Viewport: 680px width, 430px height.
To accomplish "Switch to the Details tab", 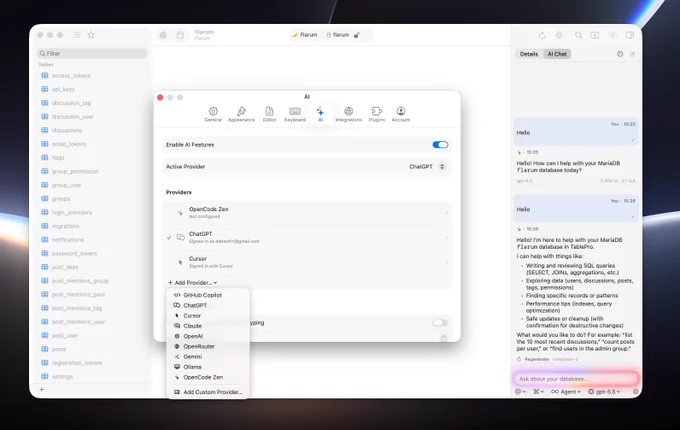I will pyautogui.click(x=529, y=54).
